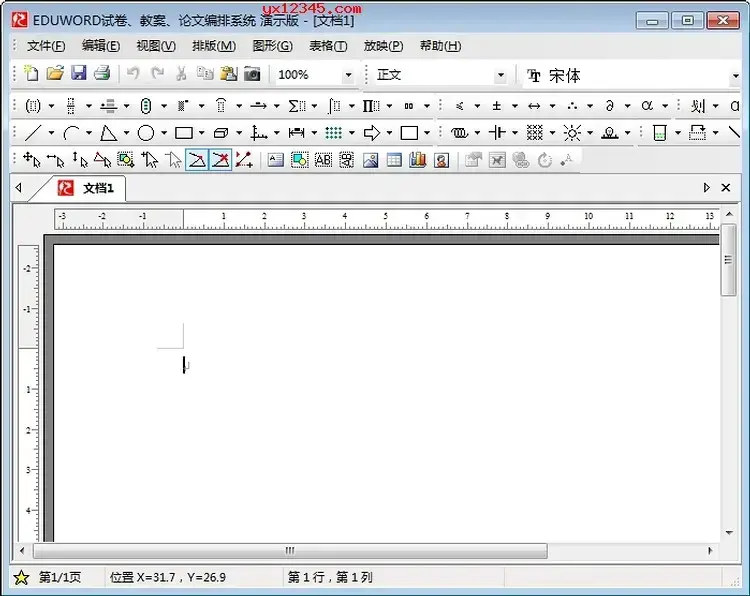This screenshot has width=750, height=596.
Task: Insert an integral template icon
Action: click(334, 106)
